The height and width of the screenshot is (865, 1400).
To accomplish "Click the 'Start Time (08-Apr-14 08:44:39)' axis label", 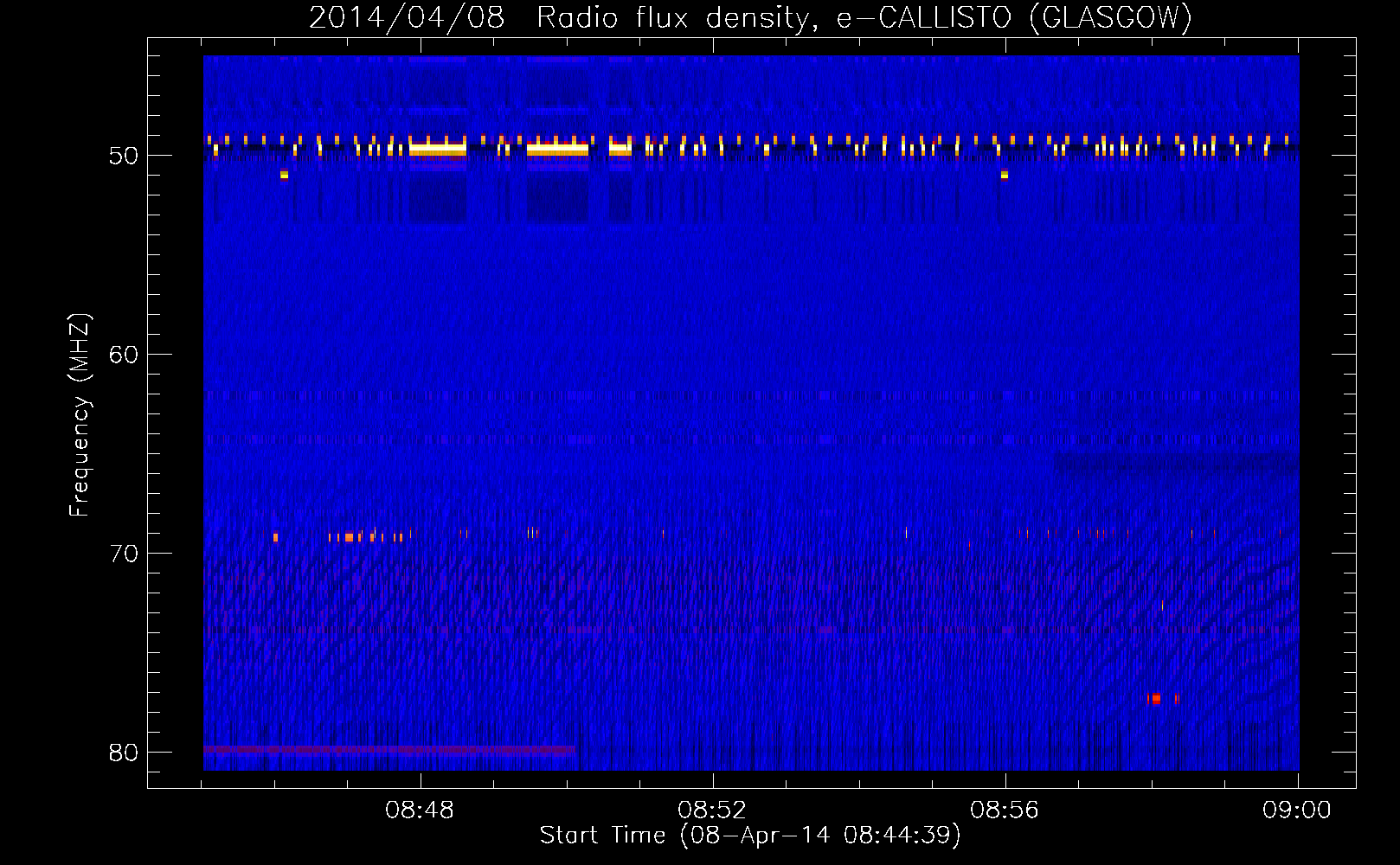I will pos(750,836).
